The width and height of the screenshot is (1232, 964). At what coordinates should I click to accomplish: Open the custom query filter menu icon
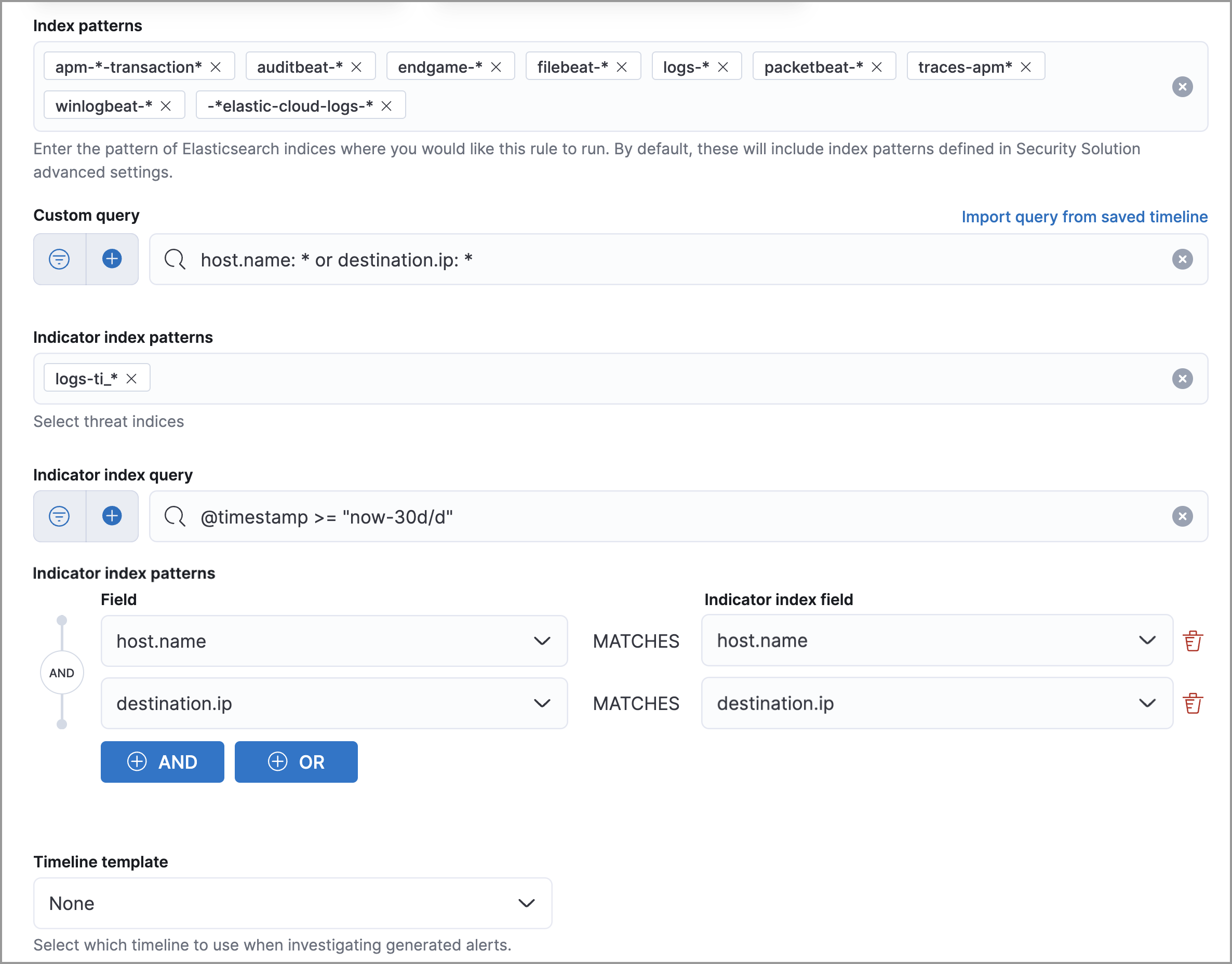pos(59,259)
